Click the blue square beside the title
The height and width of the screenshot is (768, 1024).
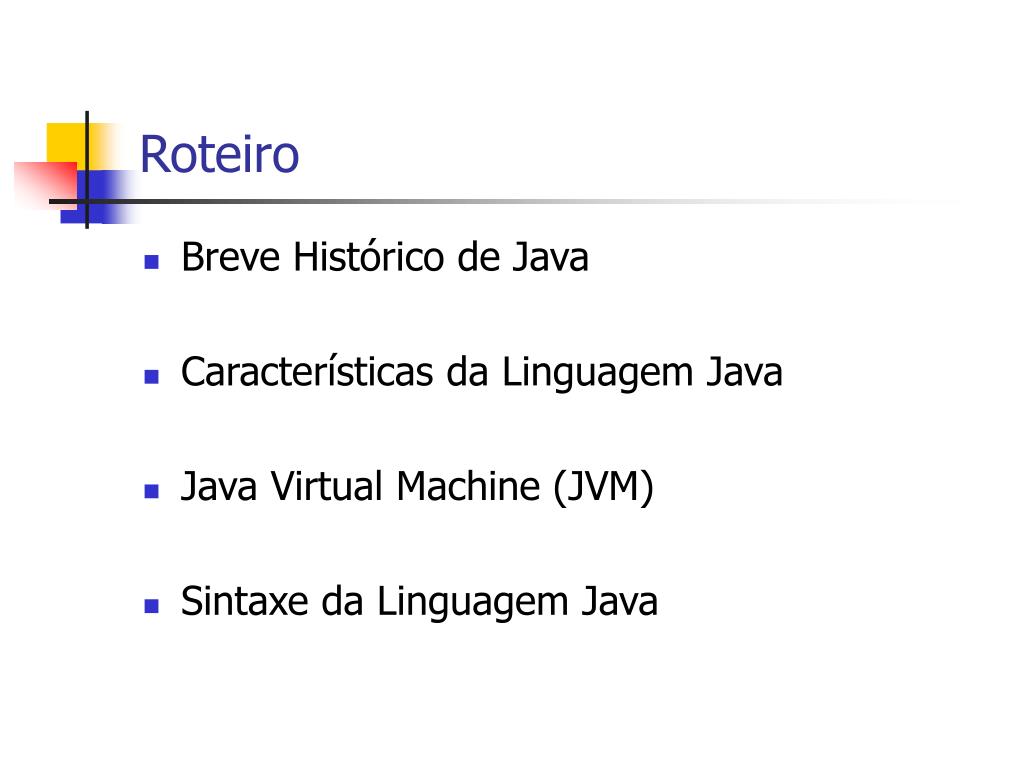coord(99,196)
